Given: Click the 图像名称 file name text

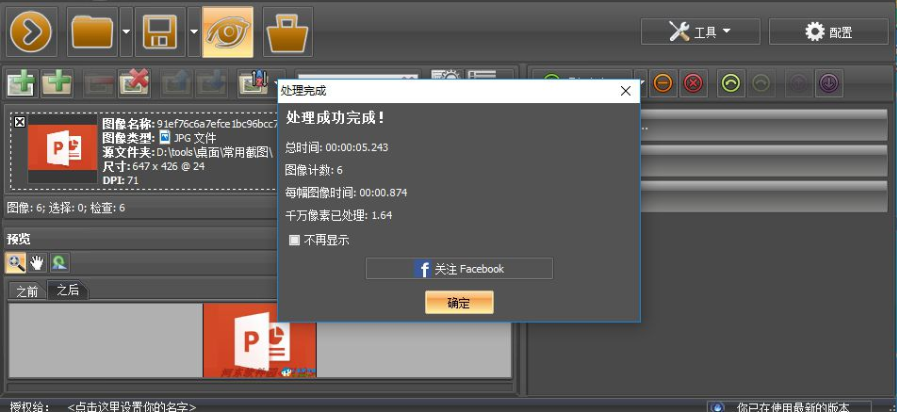Looking at the screenshot, I should pos(190,124).
